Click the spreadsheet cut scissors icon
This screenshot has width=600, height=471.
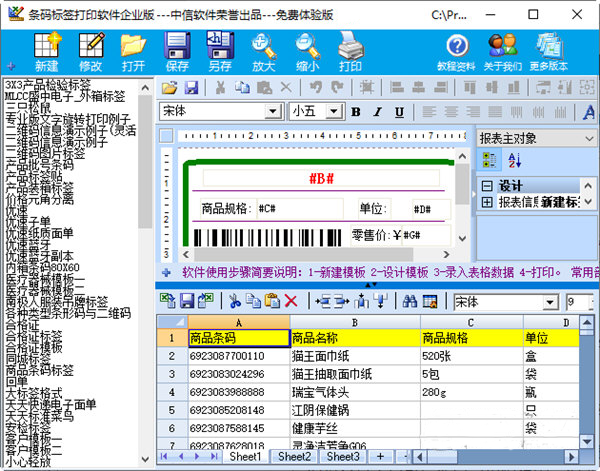[x=235, y=301]
